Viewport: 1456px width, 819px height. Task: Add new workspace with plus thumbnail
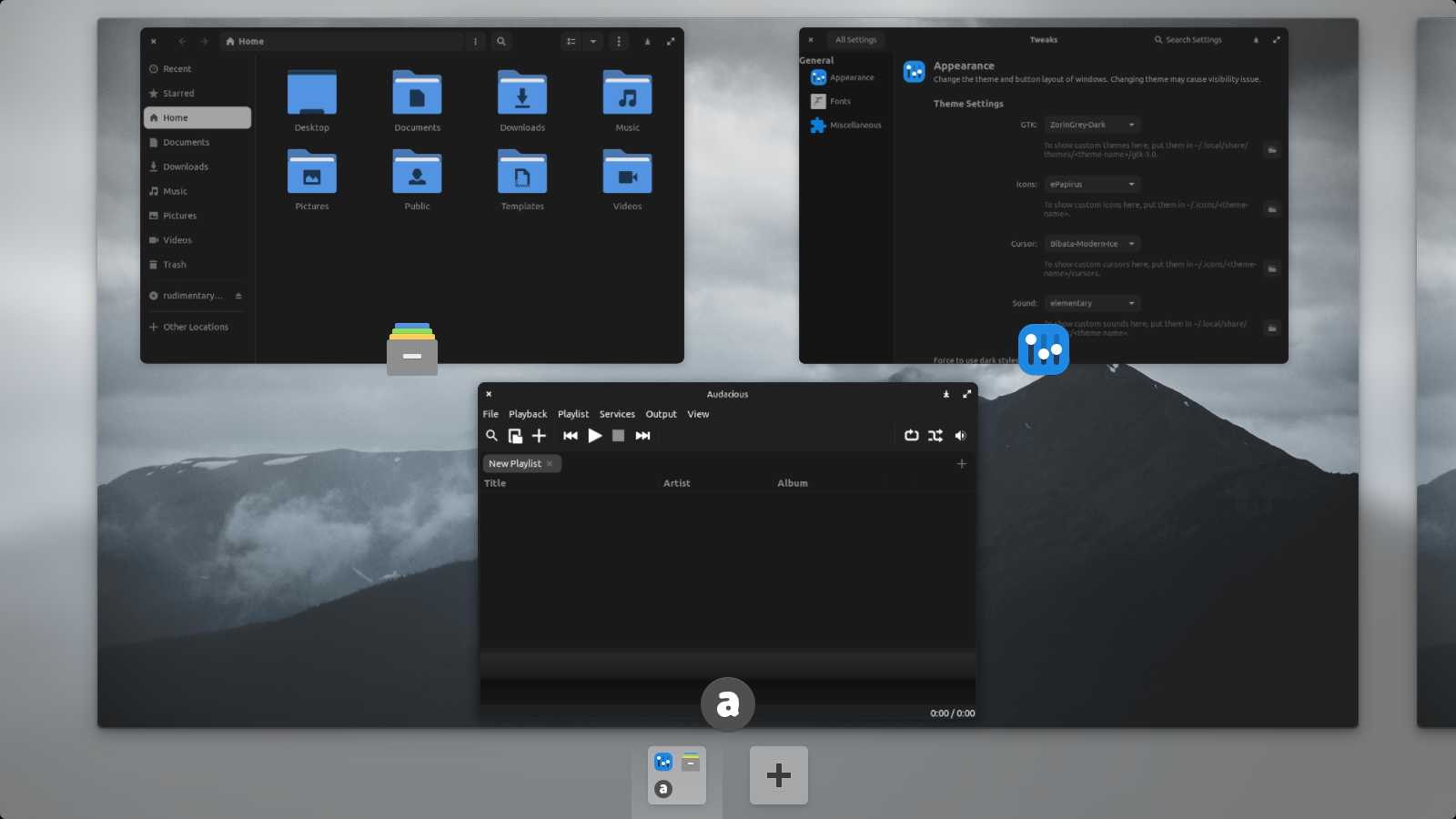click(x=779, y=775)
